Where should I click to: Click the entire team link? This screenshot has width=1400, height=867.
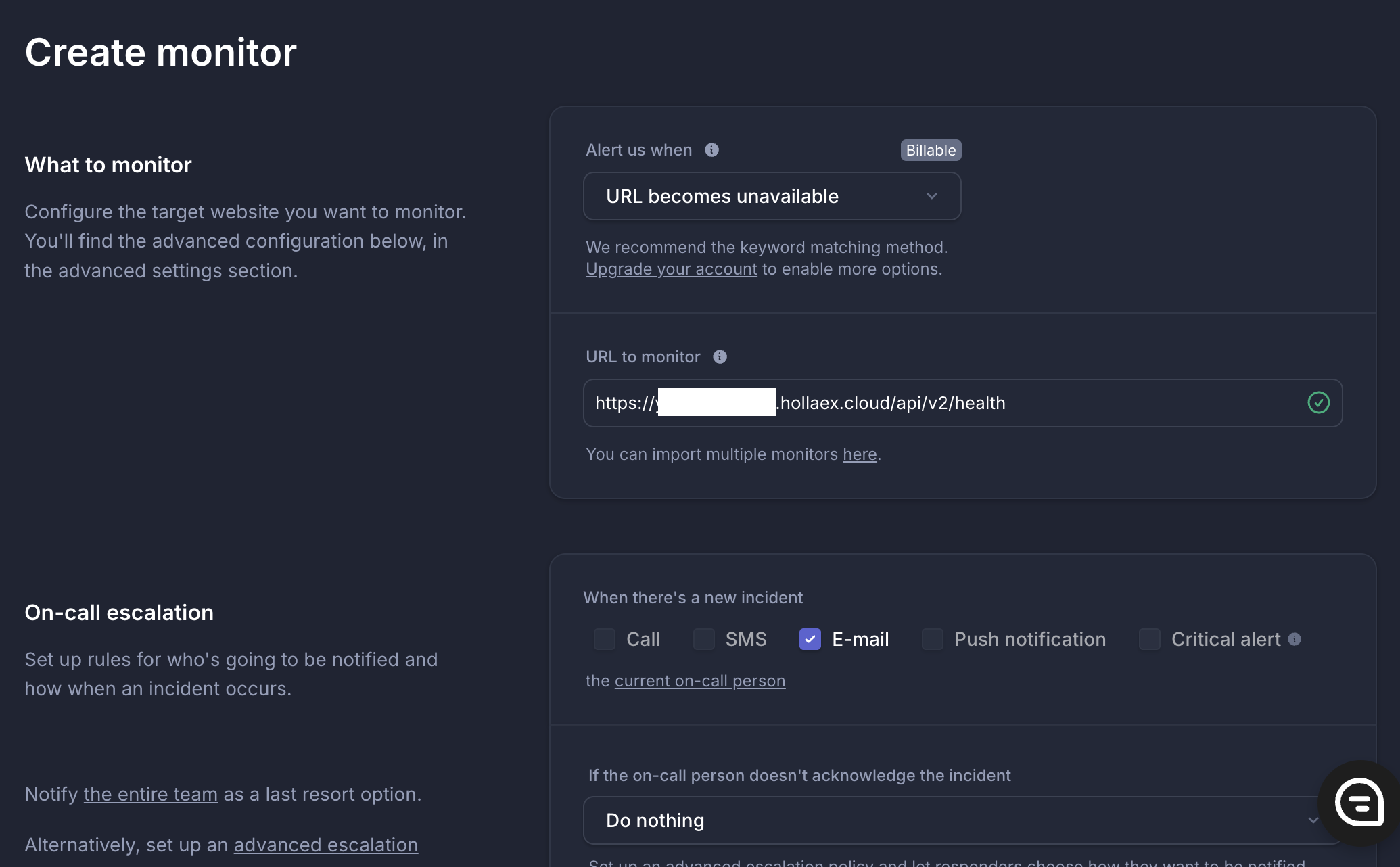150,794
